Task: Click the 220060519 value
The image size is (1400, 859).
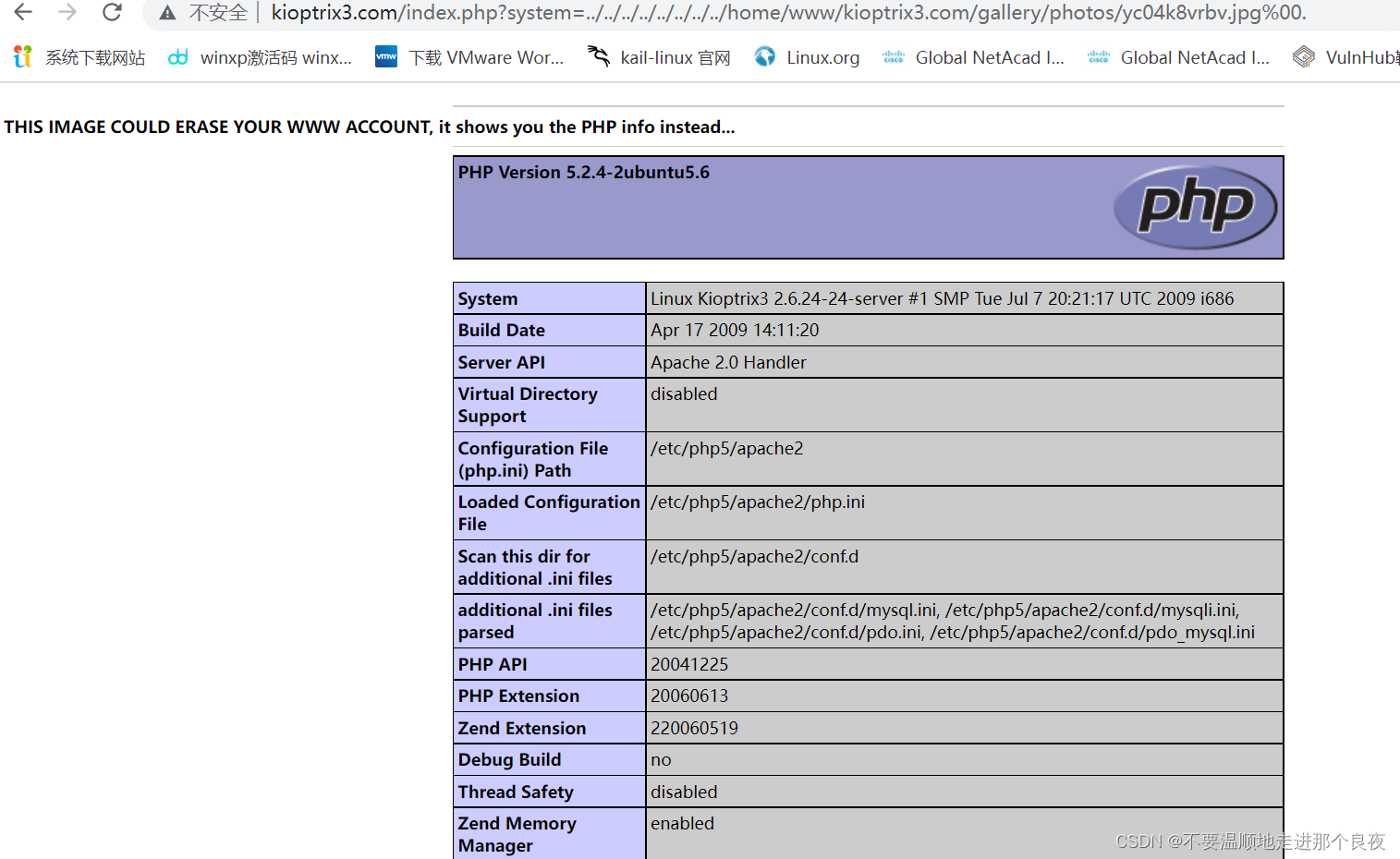Action: [x=694, y=729]
